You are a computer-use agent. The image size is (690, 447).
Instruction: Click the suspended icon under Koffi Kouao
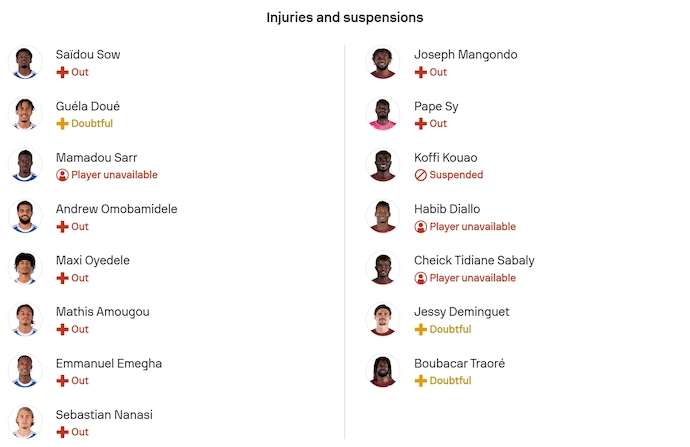421,175
